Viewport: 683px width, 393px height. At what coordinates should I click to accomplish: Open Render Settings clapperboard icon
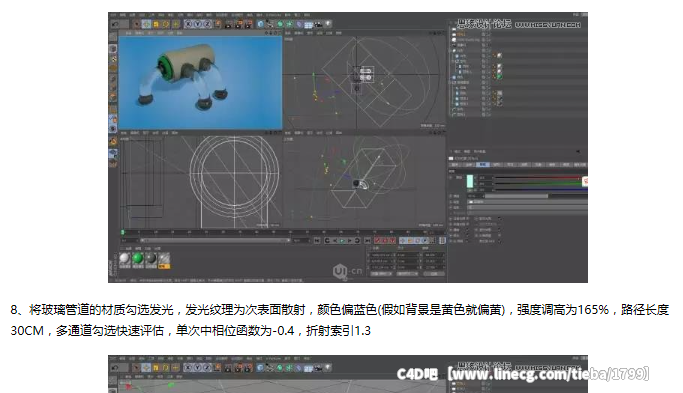249,24
